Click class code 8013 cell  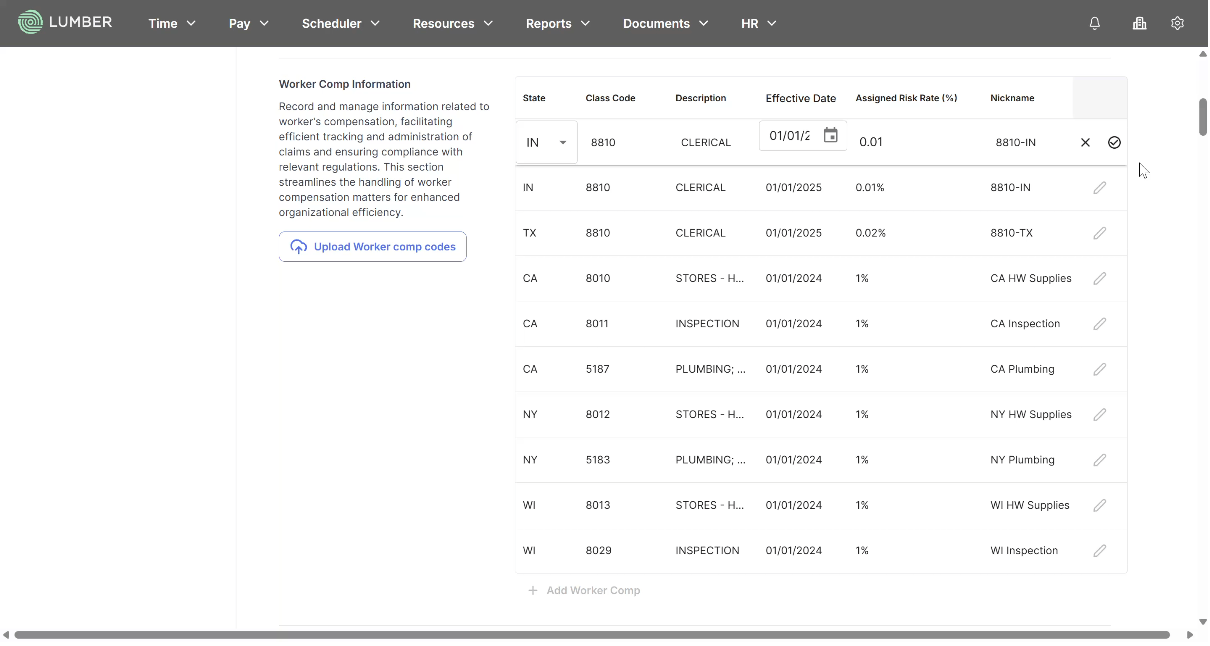(x=598, y=505)
